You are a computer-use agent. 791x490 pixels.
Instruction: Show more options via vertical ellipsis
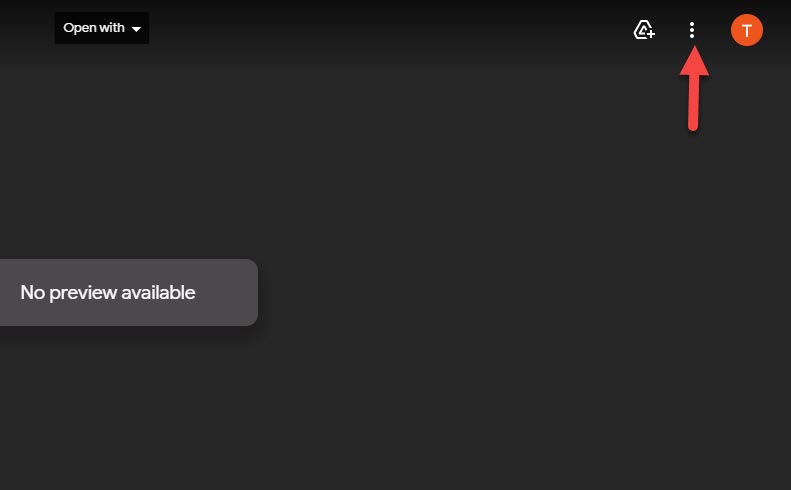[692, 30]
